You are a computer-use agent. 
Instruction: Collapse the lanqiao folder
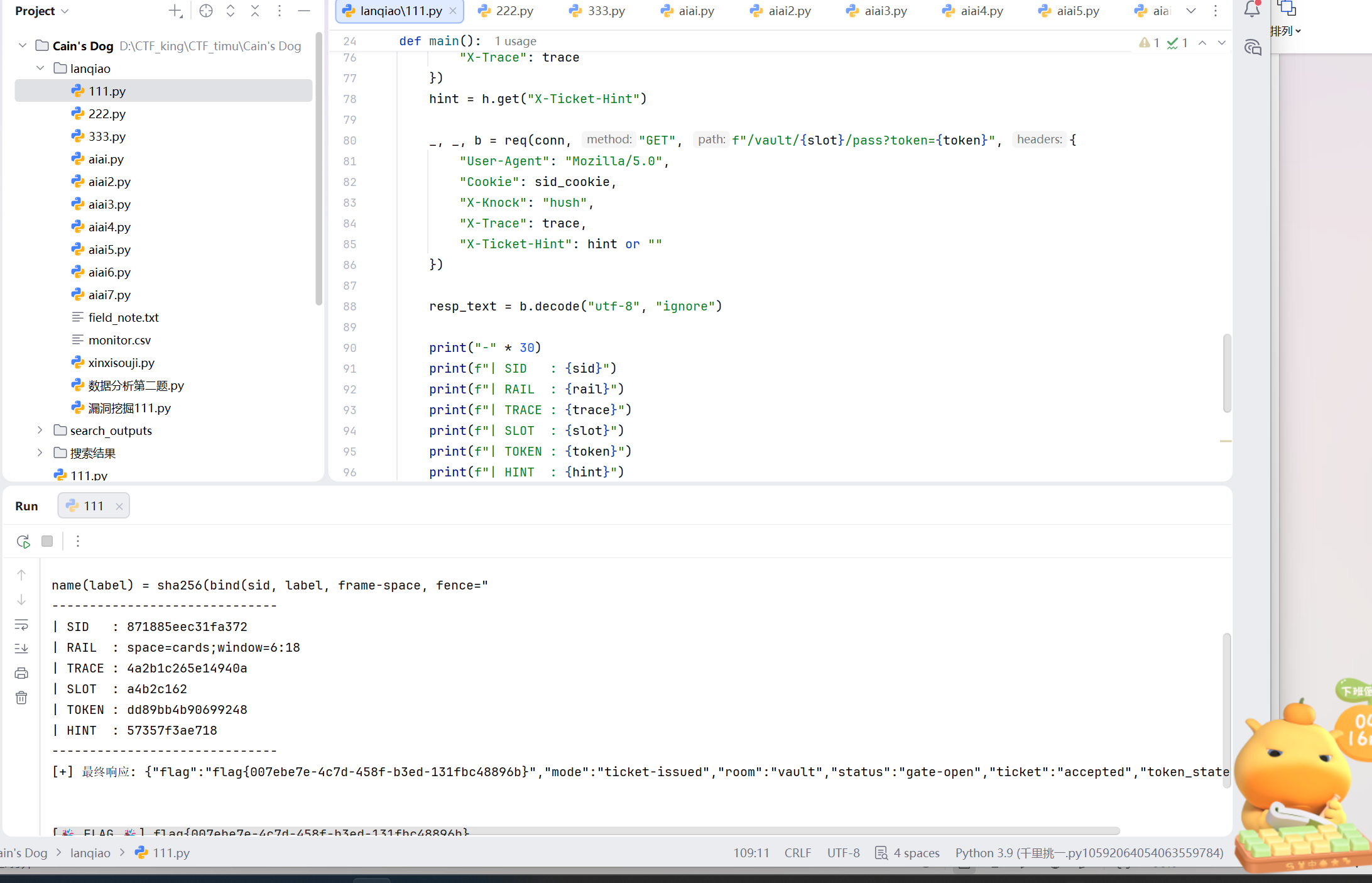40,68
